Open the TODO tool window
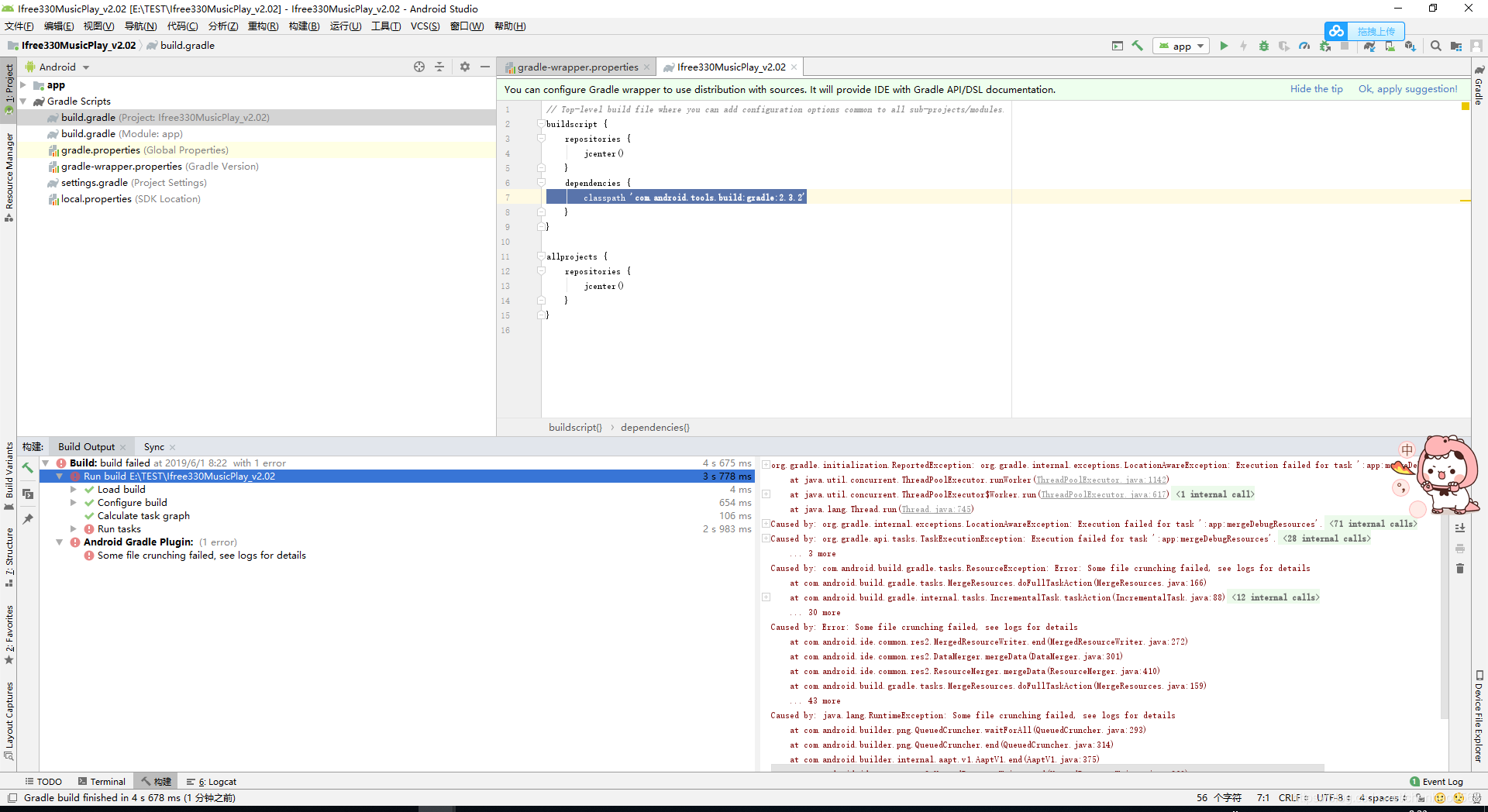Viewport: 1488px width, 812px height. click(x=43, y=782)
